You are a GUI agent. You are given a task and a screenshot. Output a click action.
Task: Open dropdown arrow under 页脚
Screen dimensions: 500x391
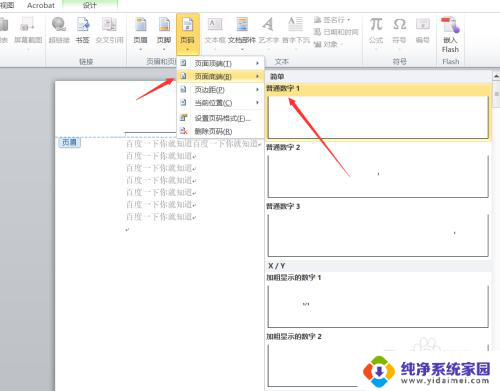[x=164, y=49]
